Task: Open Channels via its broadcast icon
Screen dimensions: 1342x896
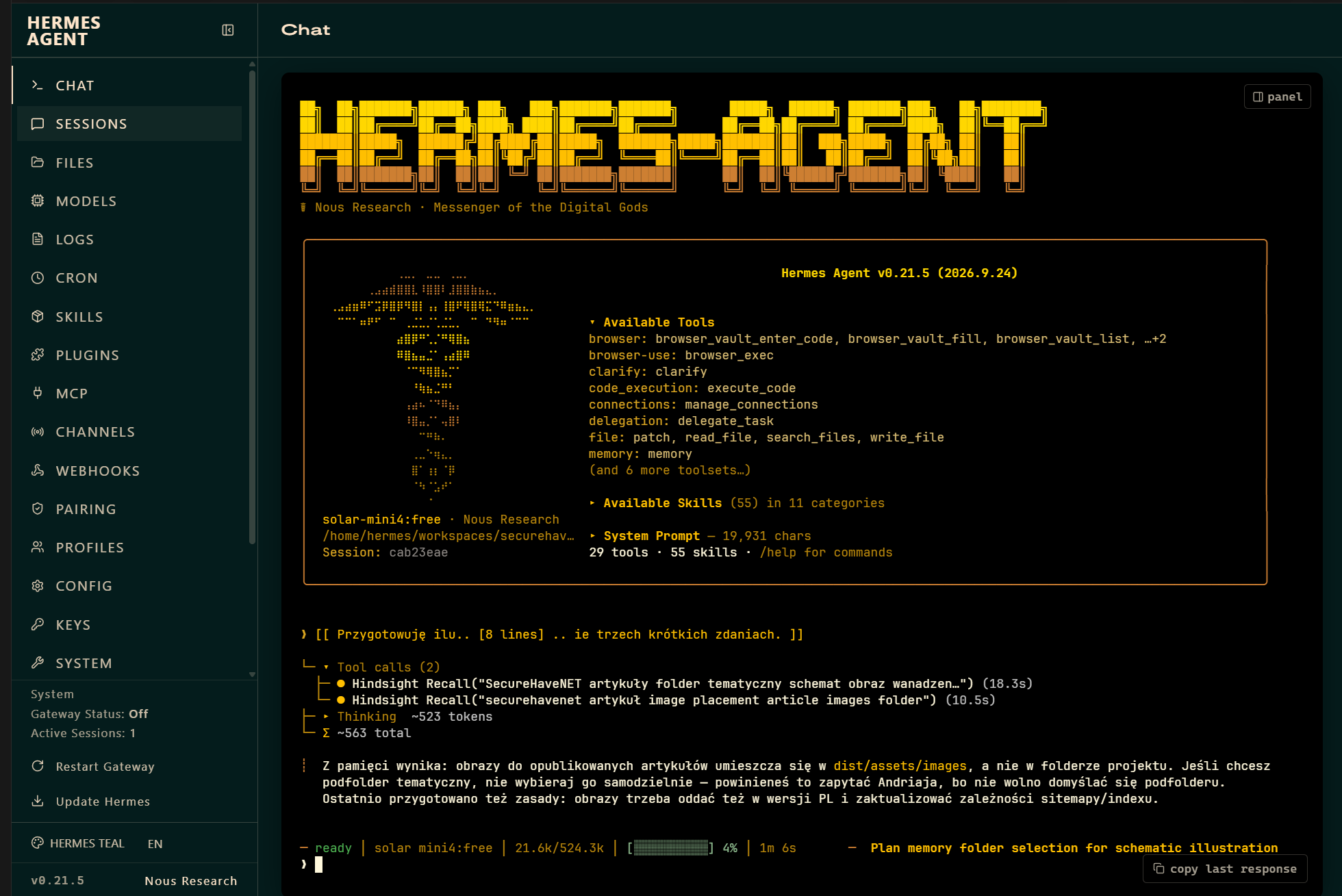Action: [x=37, y=432]
